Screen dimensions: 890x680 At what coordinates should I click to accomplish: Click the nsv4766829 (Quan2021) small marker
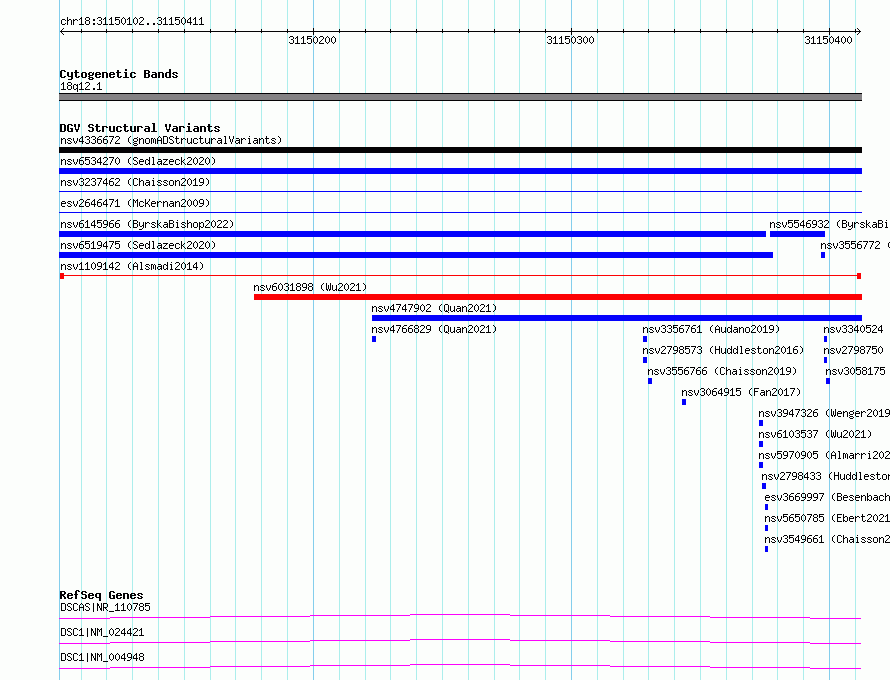(374, 339)
